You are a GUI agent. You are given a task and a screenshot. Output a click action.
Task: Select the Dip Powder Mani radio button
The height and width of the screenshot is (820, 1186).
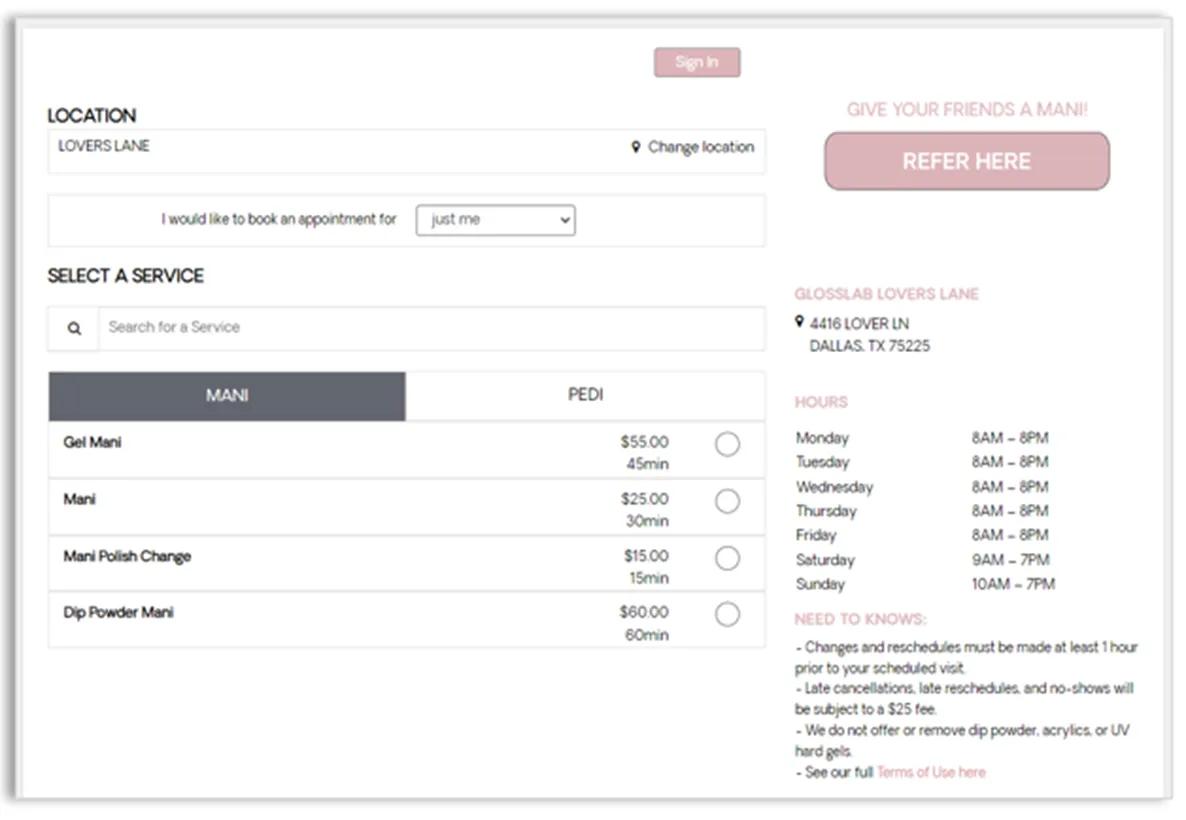[727, 614]
